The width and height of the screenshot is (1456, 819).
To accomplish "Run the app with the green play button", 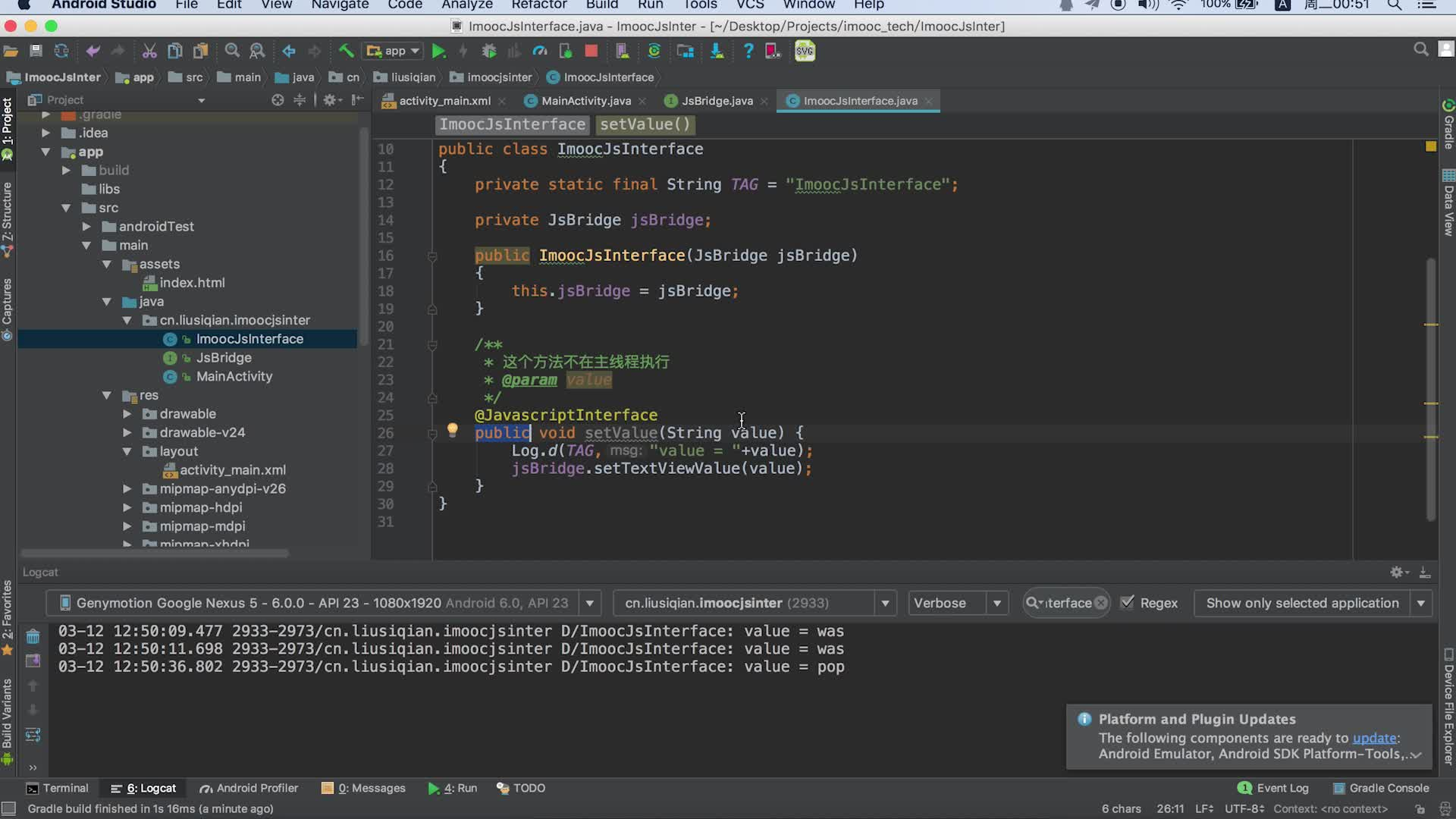I will point(438,52).
